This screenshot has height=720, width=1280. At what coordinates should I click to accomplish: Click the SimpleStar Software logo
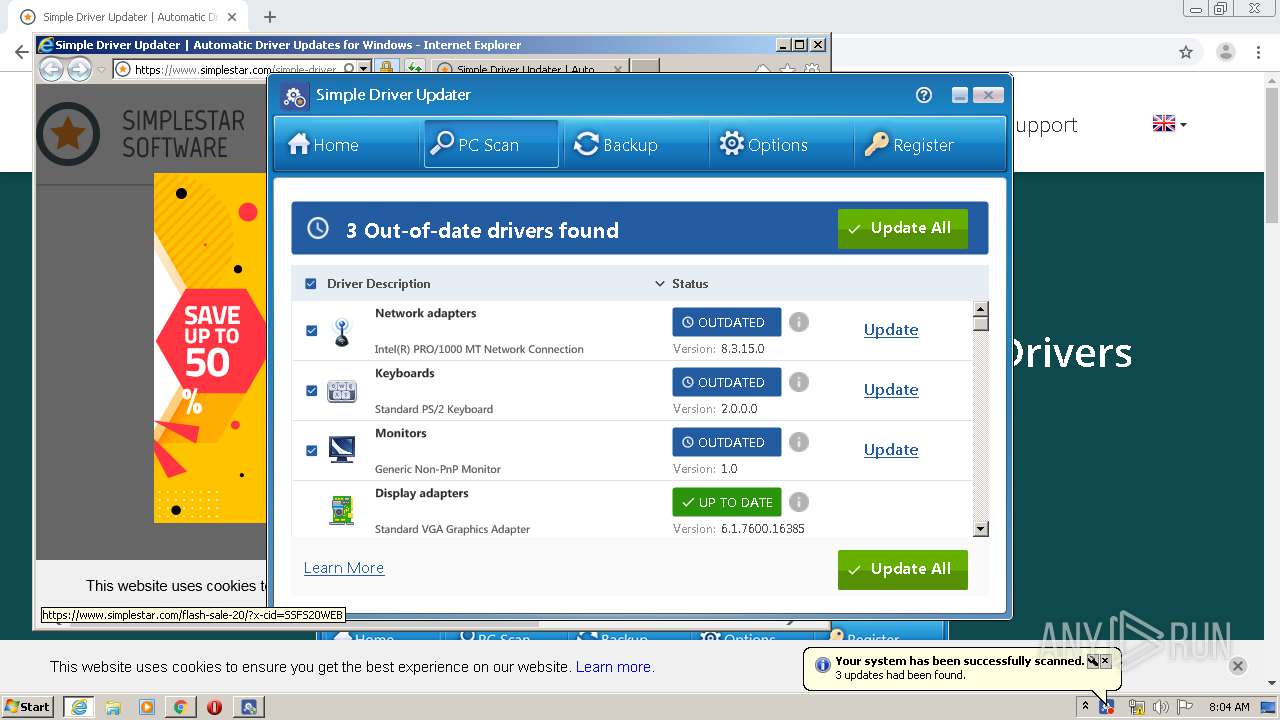point(141,134)
